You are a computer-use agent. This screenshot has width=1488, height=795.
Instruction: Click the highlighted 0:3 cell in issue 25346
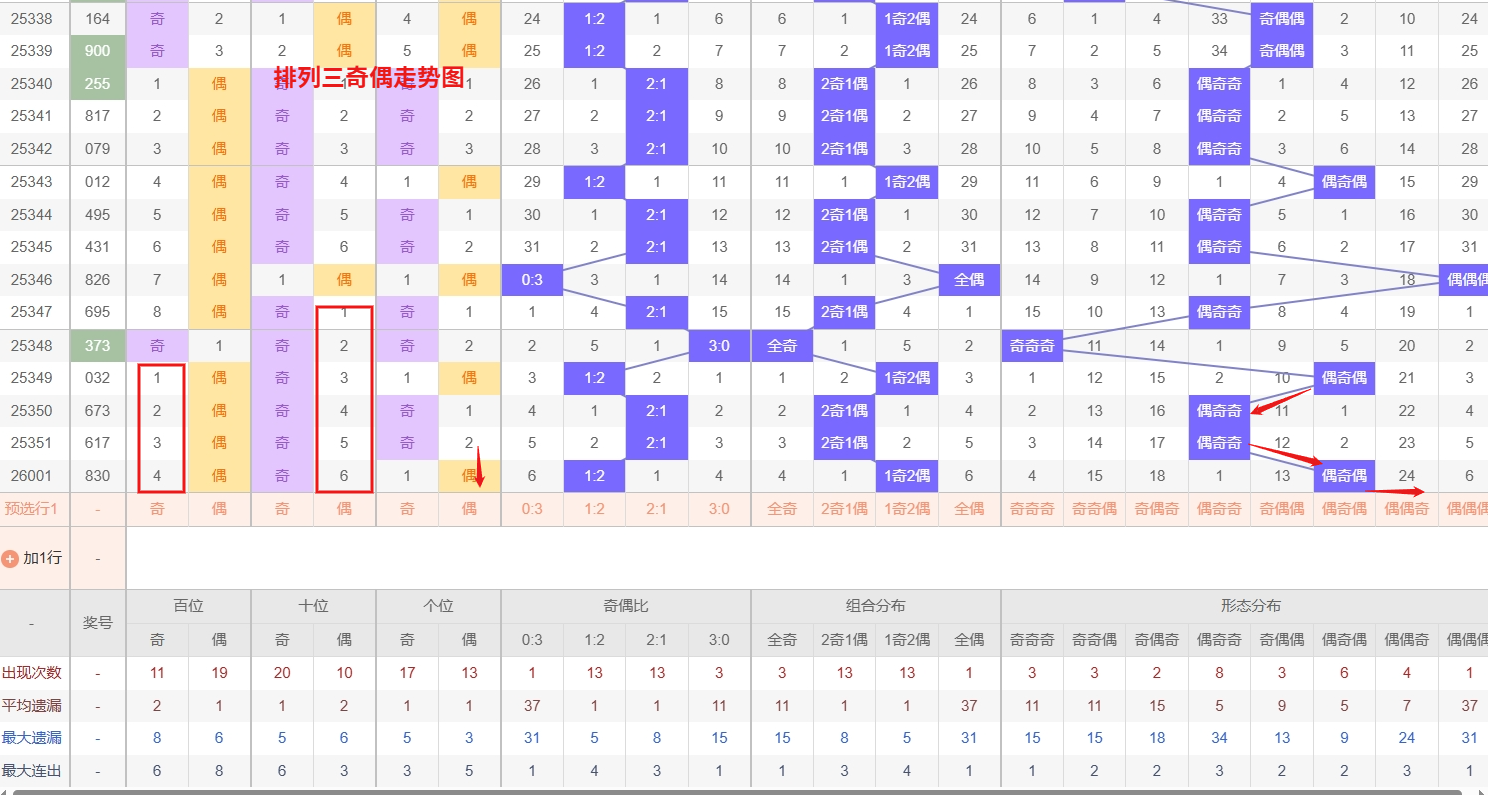pyautogui.click(x=532, y=280)
